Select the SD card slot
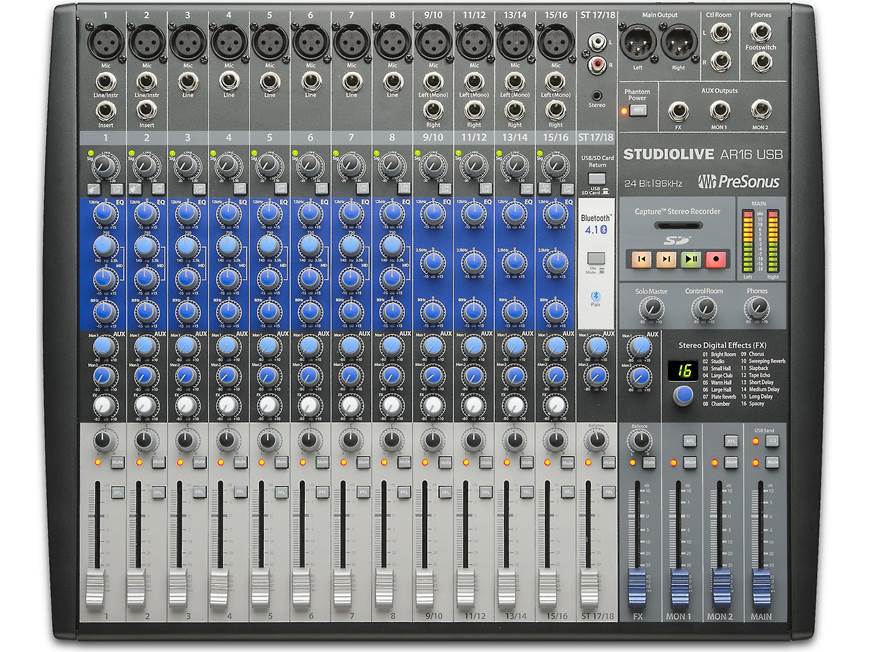Screen dimensions: 869x652 [x=678, y=226]
